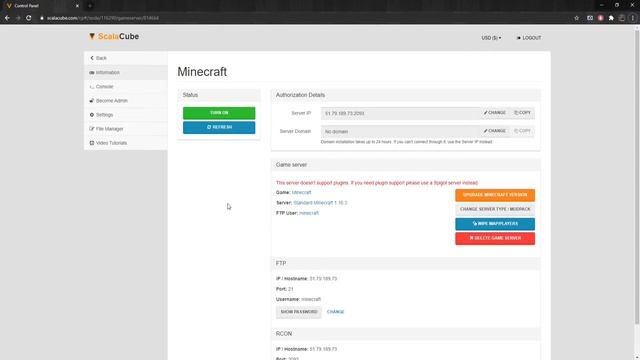
Task: Open the Standard Minecraft server link
Action: [320, 203]
